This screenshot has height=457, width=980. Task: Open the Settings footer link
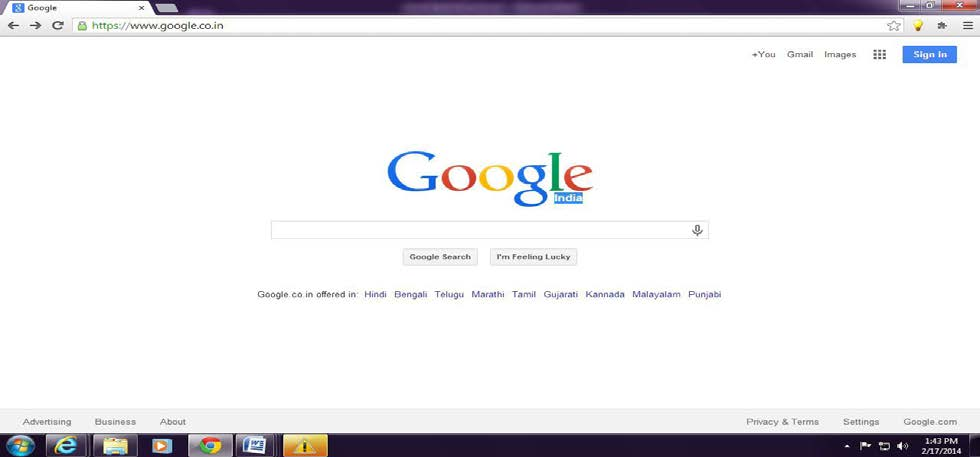(x=861, y=422)
